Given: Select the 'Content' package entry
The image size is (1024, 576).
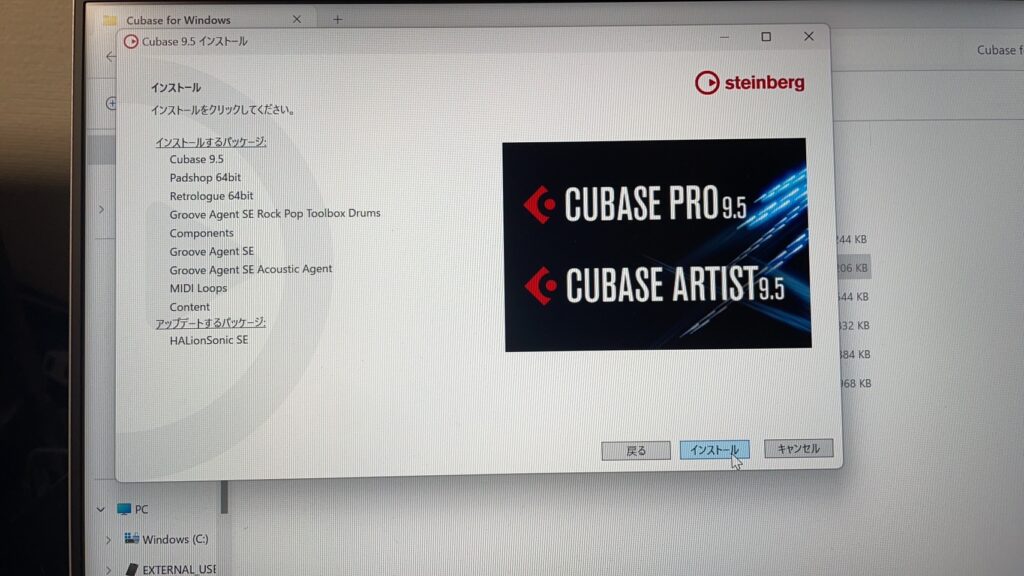Looking at the screenshot, I should coord(189,307).
